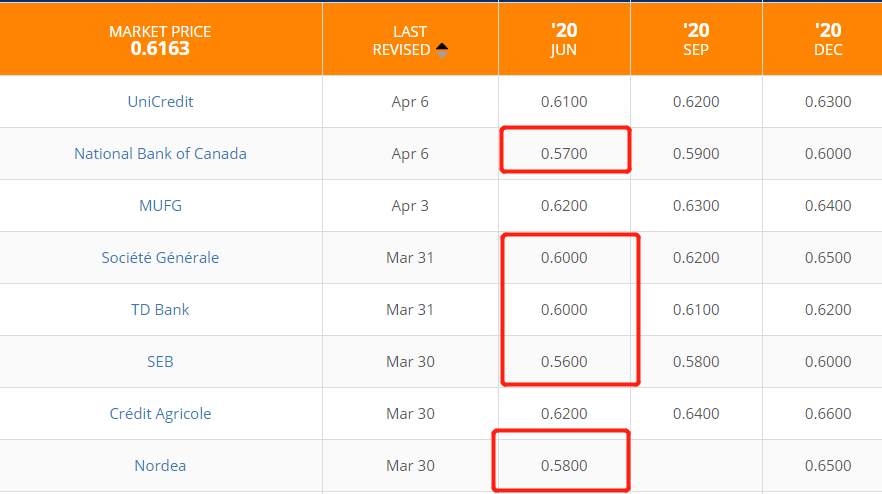Open the SEB bank link
The image size is (882, 494).
coord(160,361)
